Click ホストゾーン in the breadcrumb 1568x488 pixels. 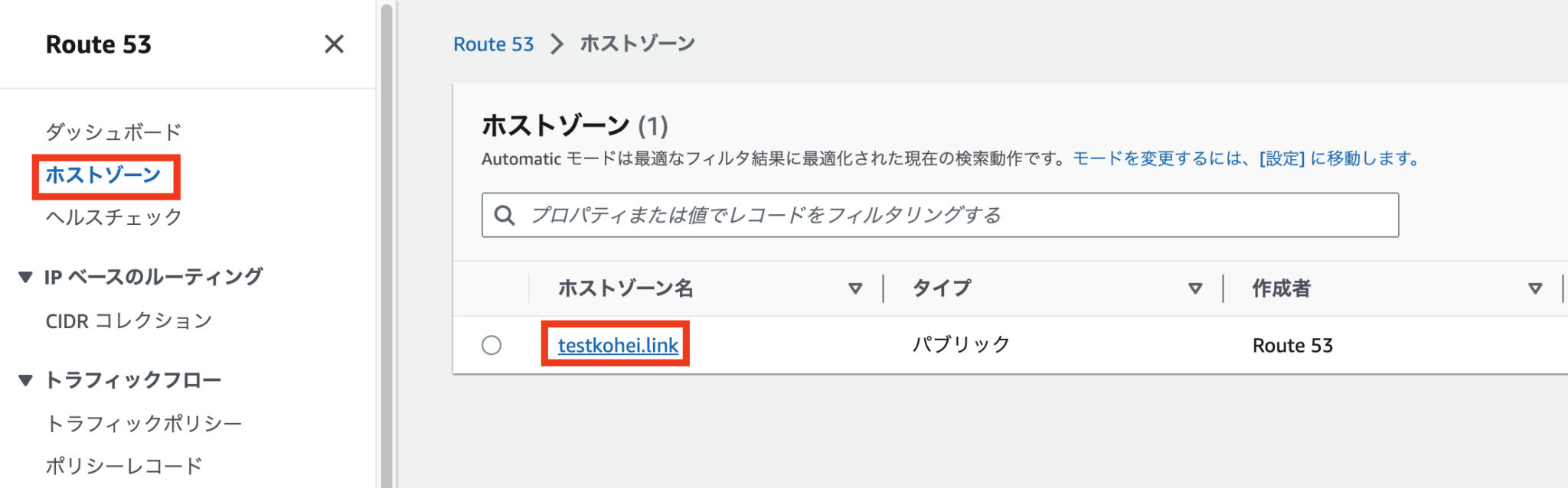coord(636,44)
